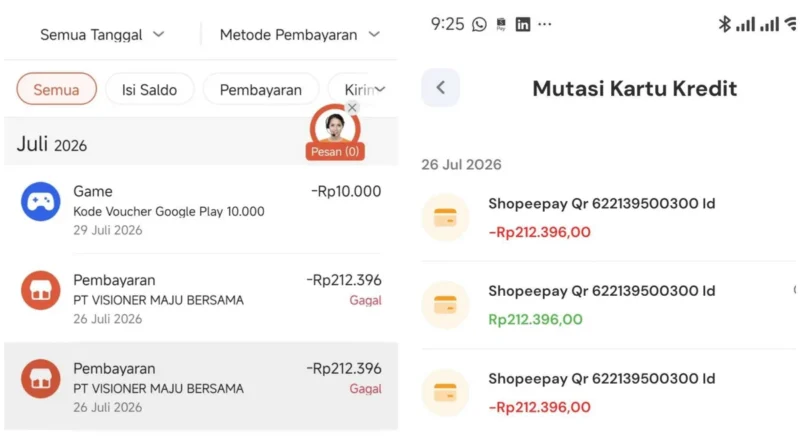Screen dimensions: 800x445
Task: Open the highlighted Gagal payment entry
Action: point(201,386)
